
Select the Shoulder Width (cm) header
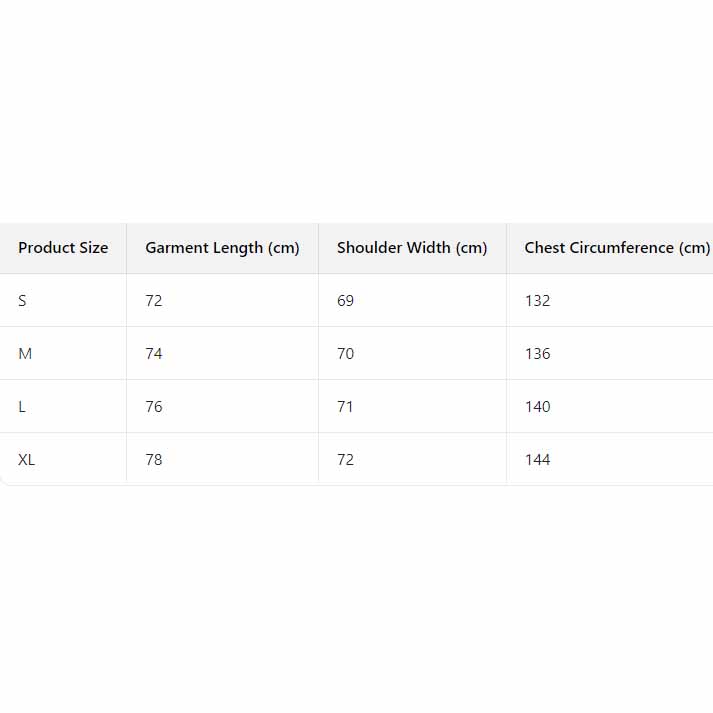tap(412, 248)
